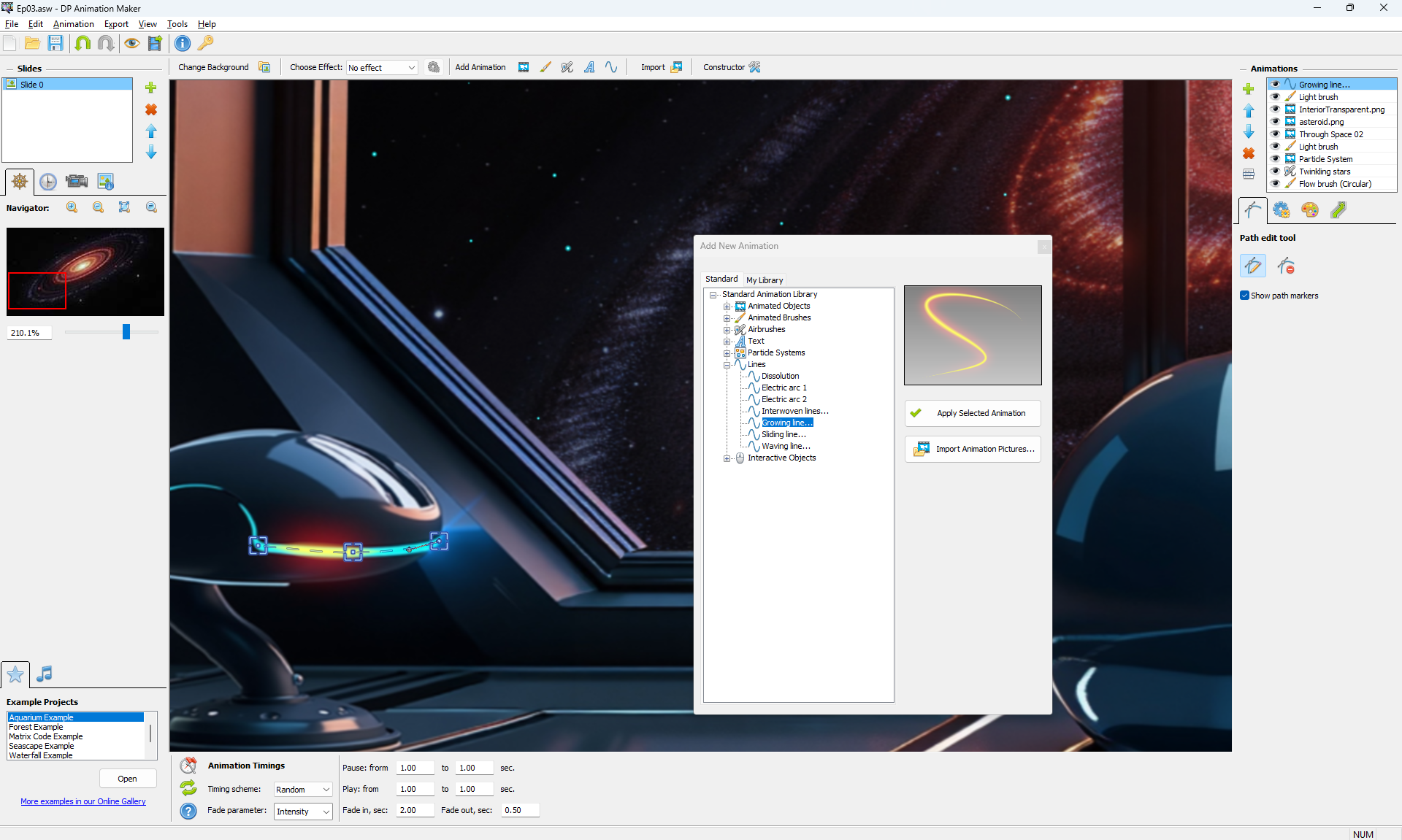Expand the Particle Systems tree node
The image size is (1402, 840).
tap(727, 353)
